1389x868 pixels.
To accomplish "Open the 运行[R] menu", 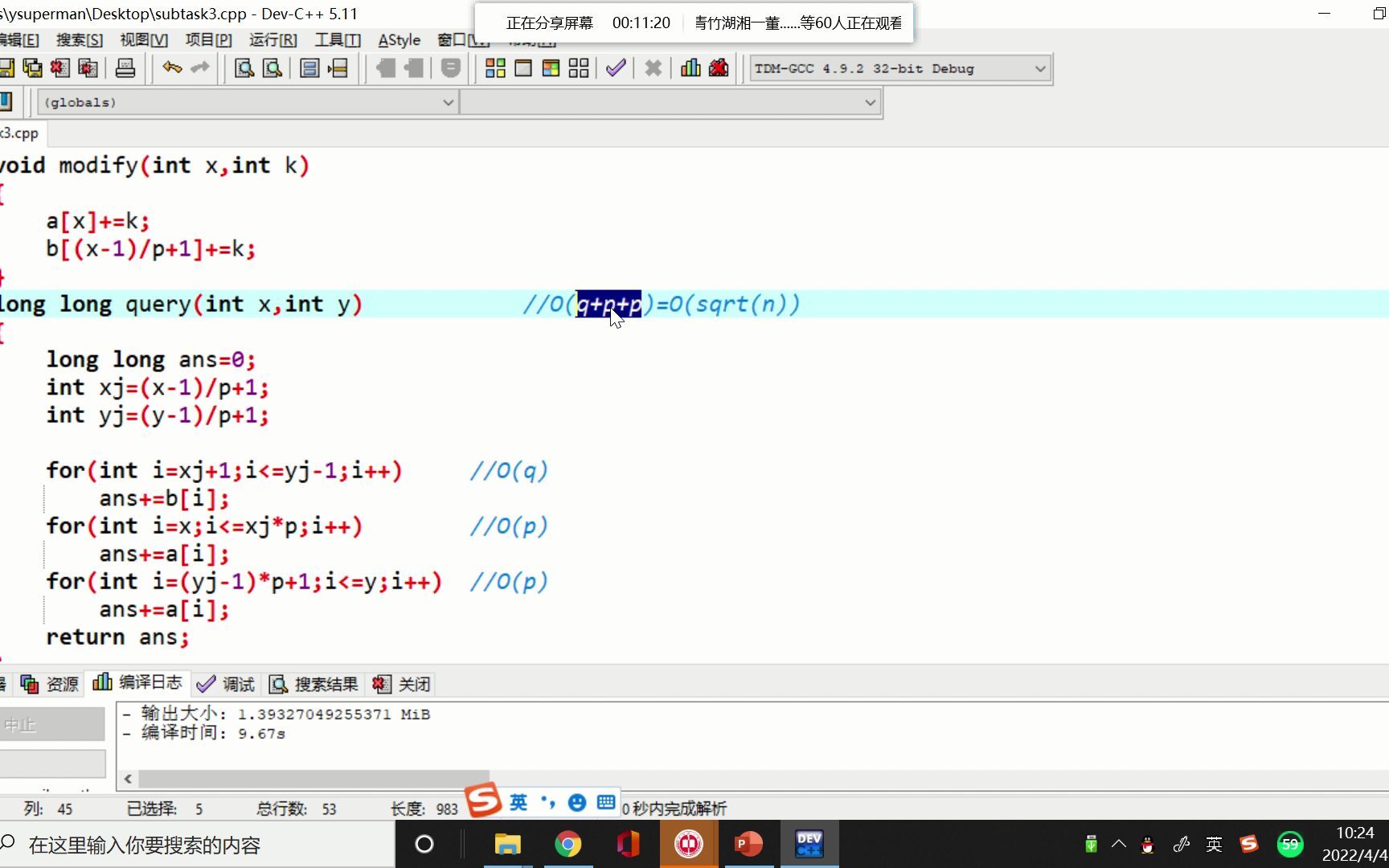I will tap(272, 40).
